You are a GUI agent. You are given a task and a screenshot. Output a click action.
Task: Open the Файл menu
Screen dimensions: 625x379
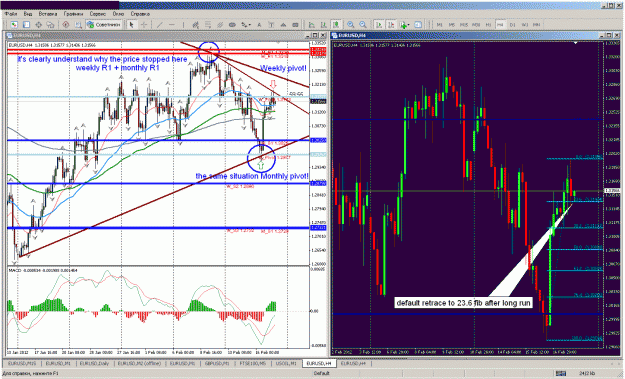(x=11, y=14)
